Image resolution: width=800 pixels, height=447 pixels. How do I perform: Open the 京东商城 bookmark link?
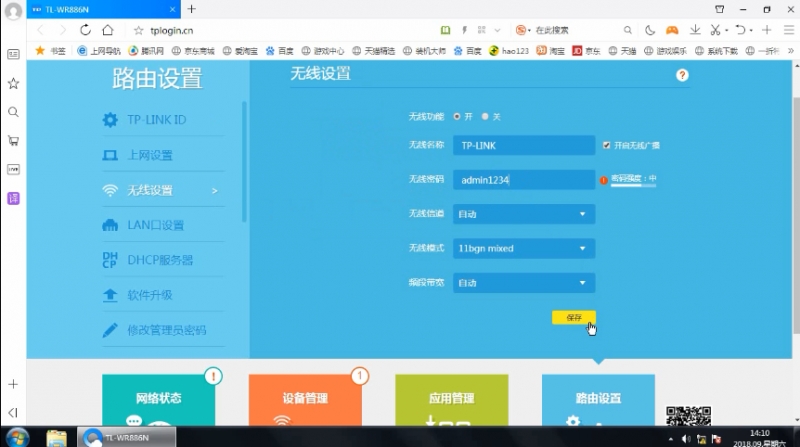(x=193, y=51)
